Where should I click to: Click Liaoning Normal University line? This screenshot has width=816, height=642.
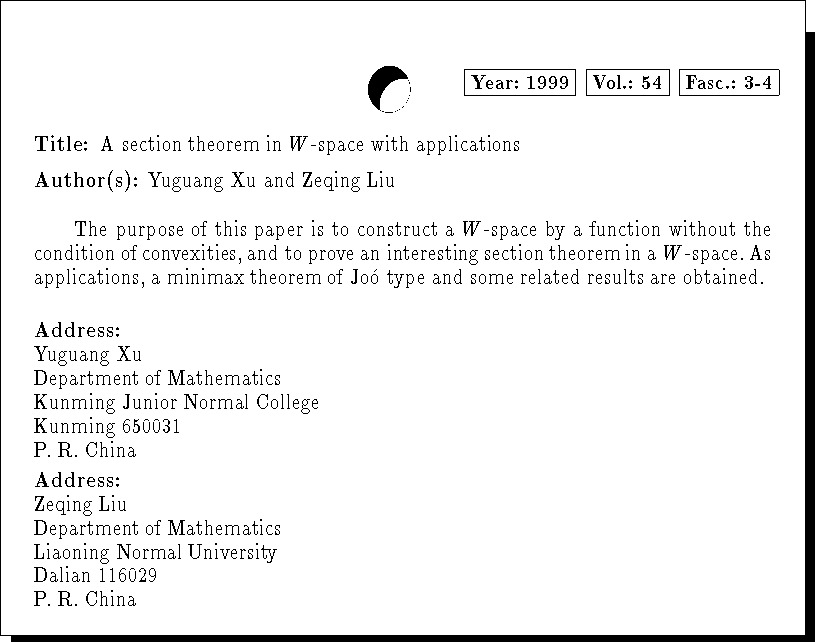tap(155, 552)
